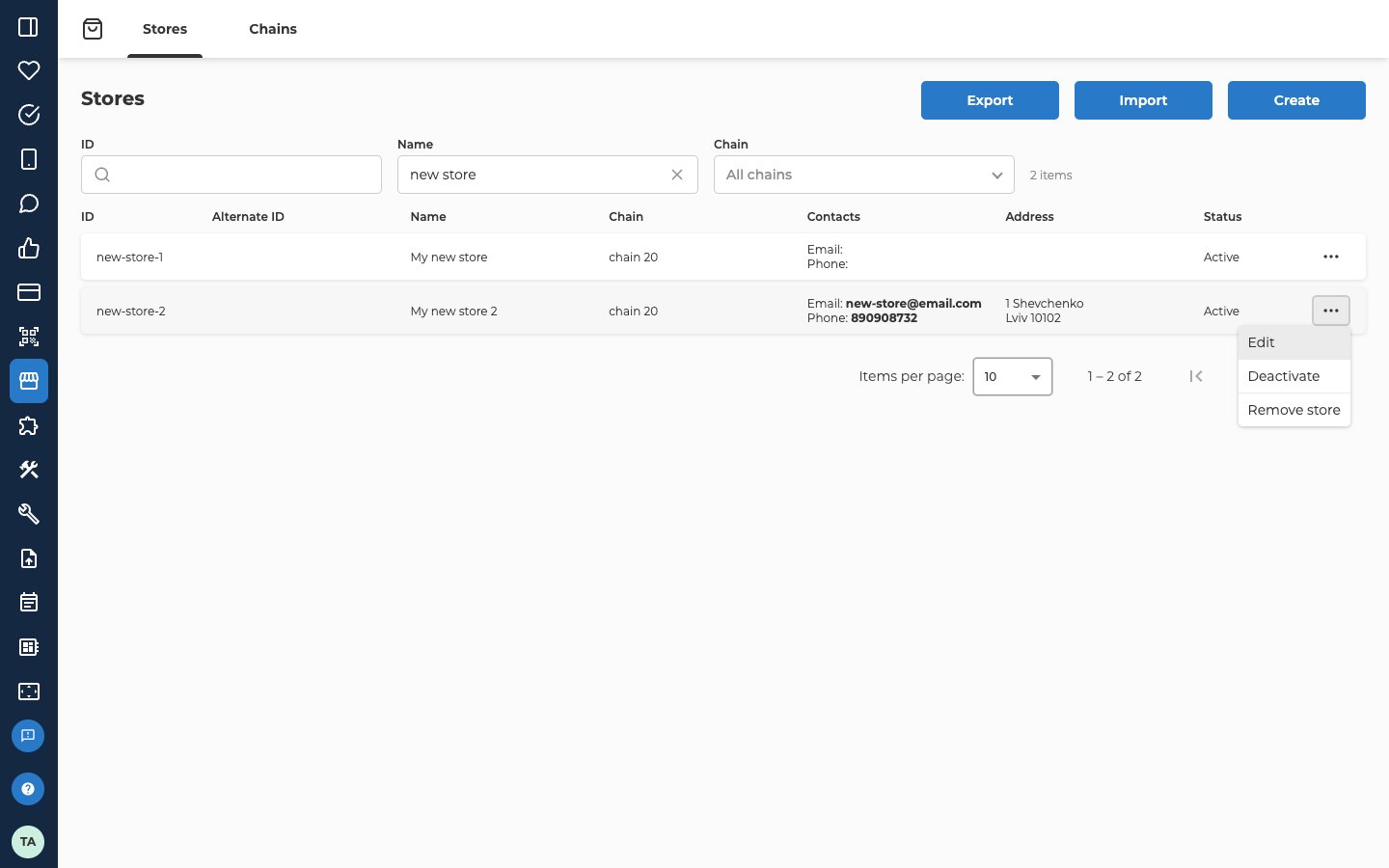Focus the Name filter field
Screen dimensions: 1389x868
point(548,175)
